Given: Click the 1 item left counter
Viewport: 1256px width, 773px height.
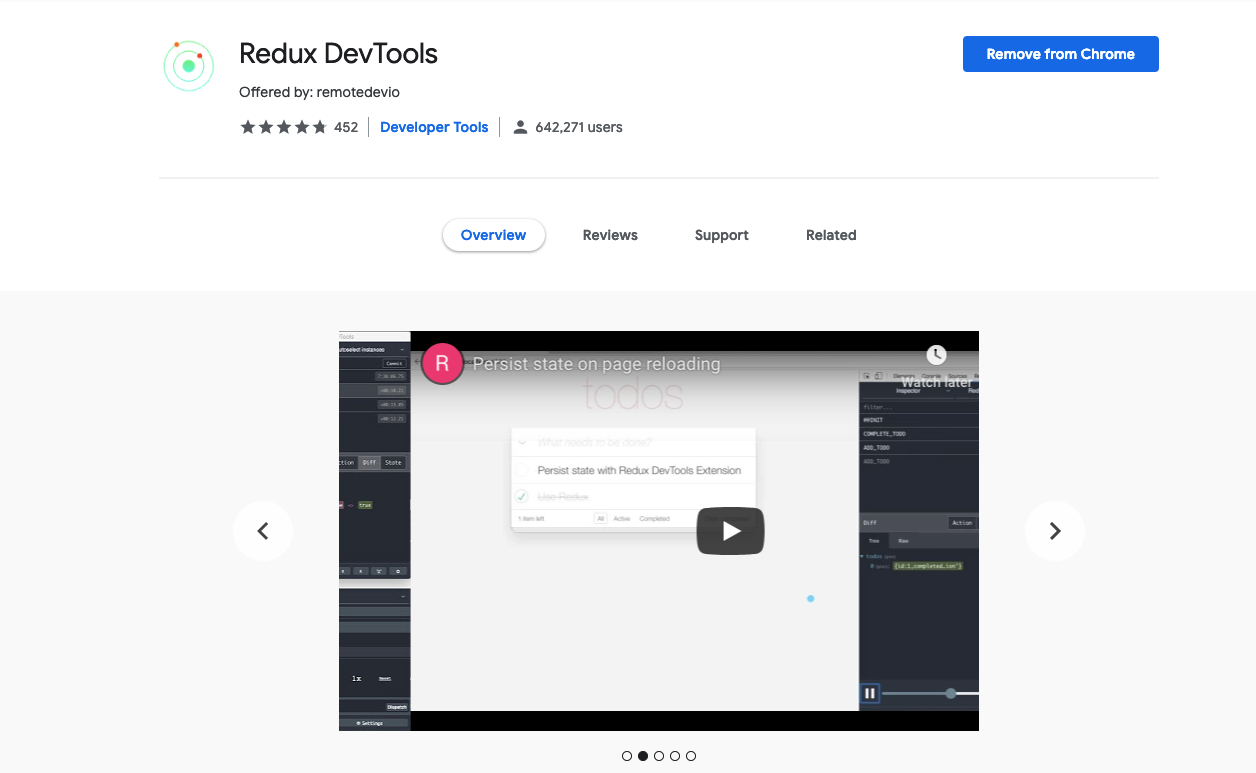Looking at the screenshot, I should pyautogui.click(x=531, y=518).
